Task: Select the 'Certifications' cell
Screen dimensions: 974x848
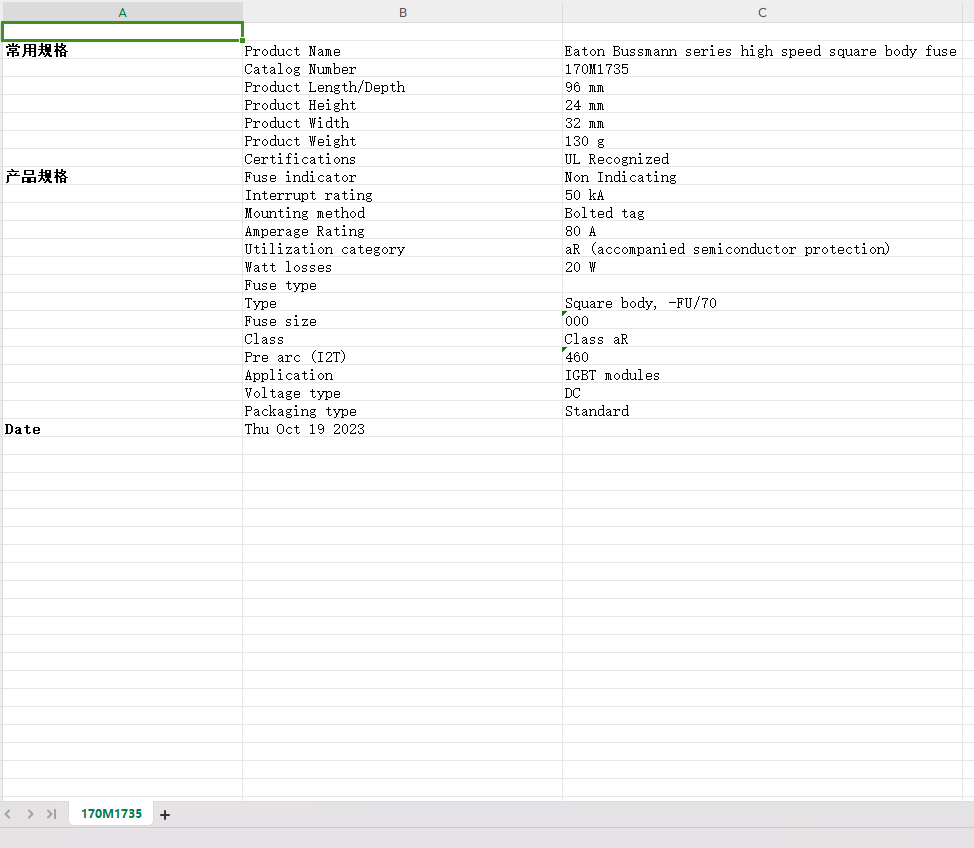Action: pos(403,159)
